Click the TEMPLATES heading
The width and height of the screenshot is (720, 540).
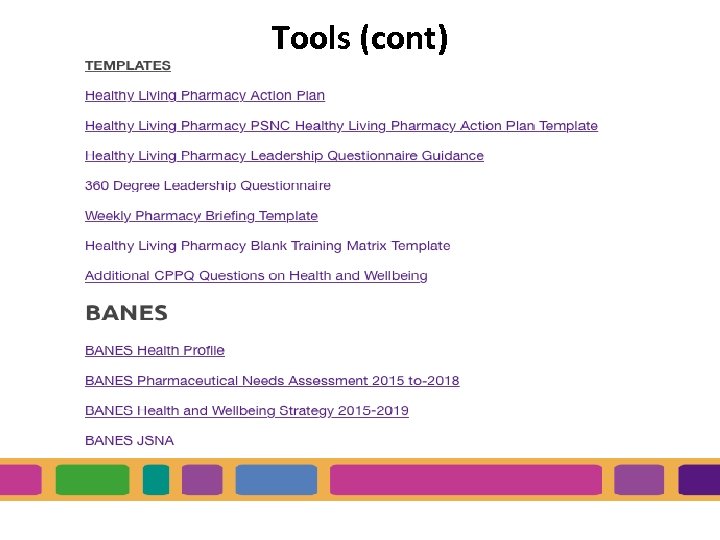click(x=128, y=66)
